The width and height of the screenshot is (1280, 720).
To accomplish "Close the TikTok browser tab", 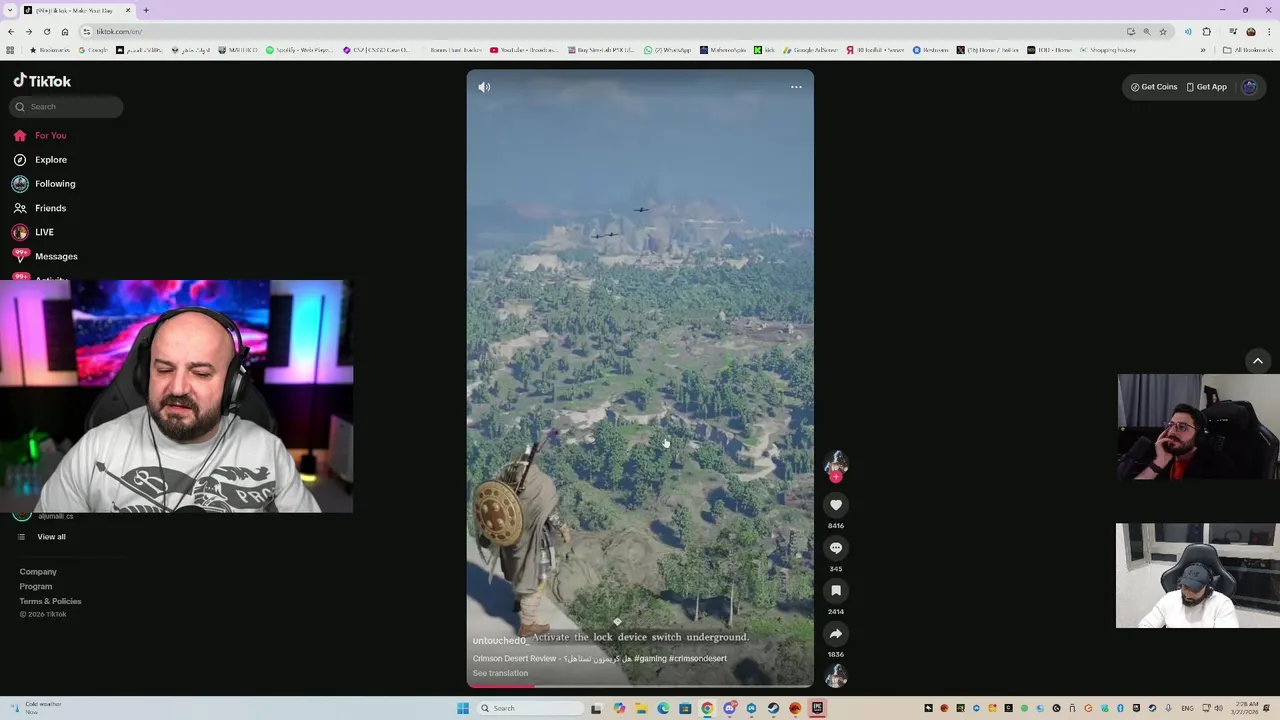I will [x=127, y=10].
